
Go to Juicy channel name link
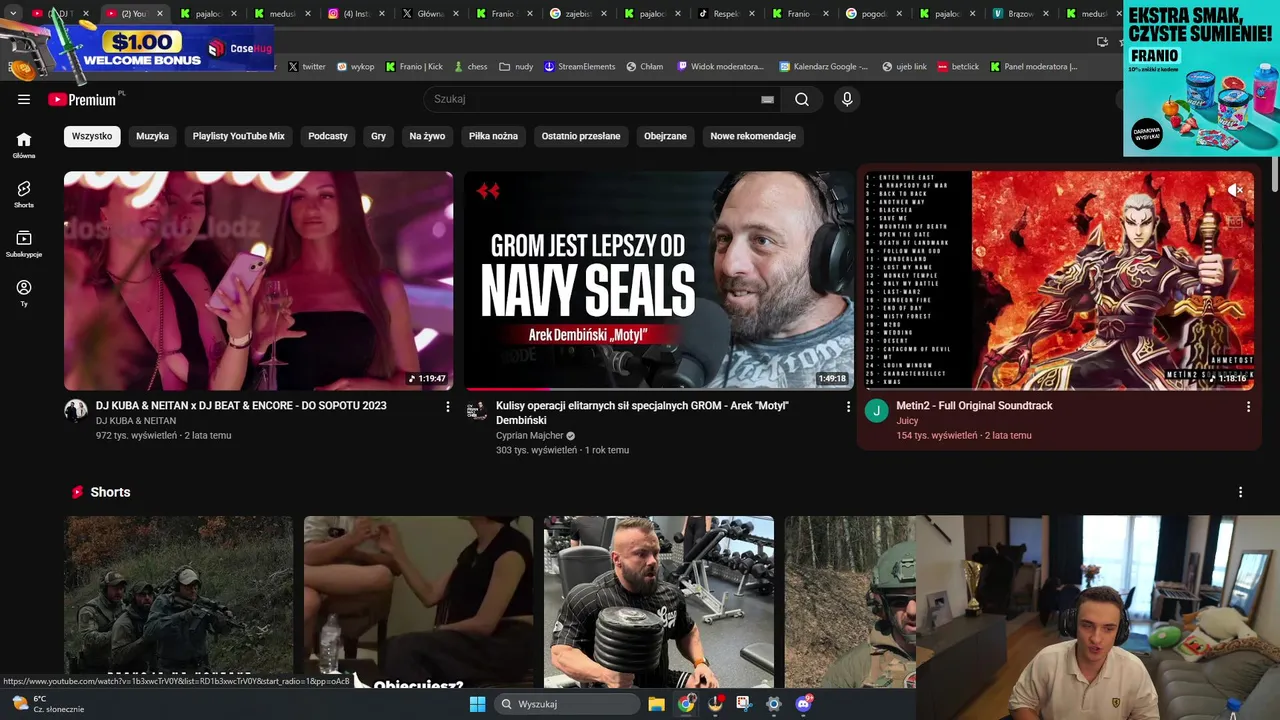pos(907,420)
